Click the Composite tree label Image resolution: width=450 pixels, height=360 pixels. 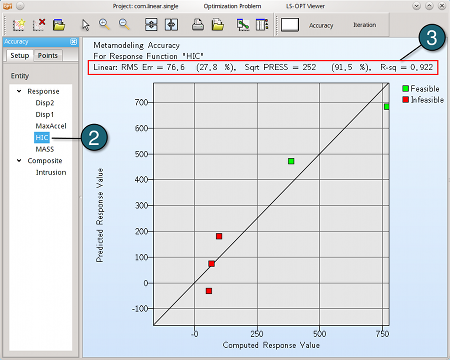pyautogui.click(x=45, y=161)
